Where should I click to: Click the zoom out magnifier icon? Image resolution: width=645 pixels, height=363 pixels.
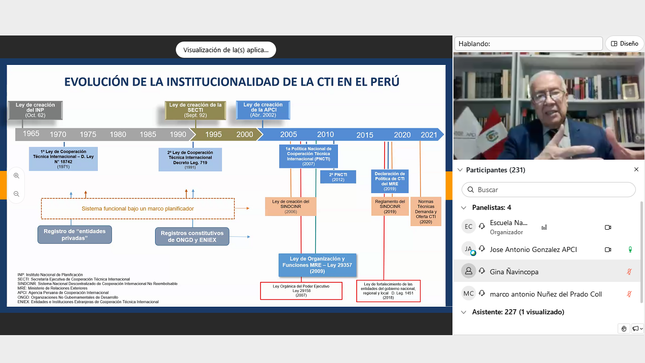pos(16,194)
